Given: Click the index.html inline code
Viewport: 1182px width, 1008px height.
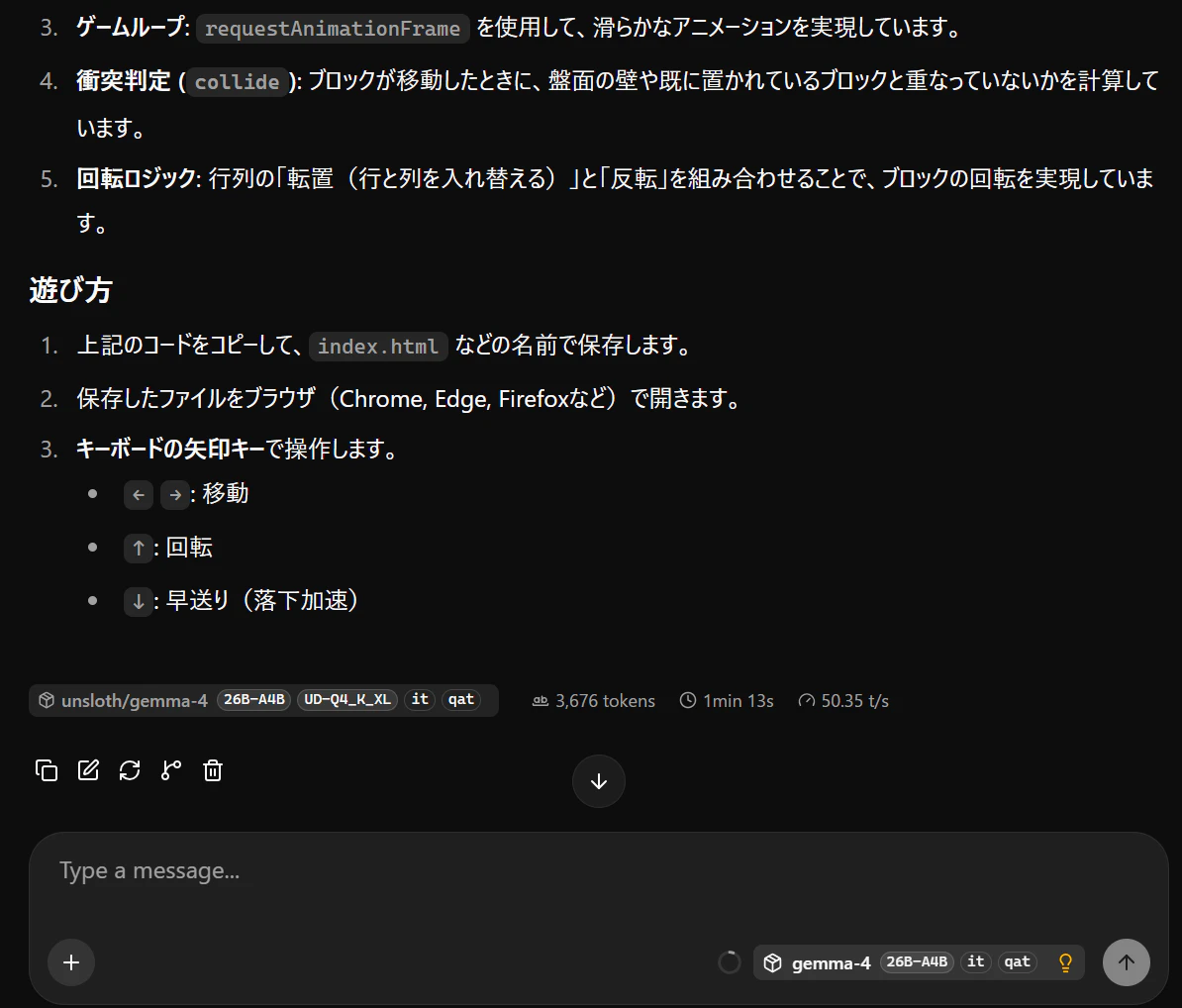Looking at the screenshot, I should click(378, 346).
